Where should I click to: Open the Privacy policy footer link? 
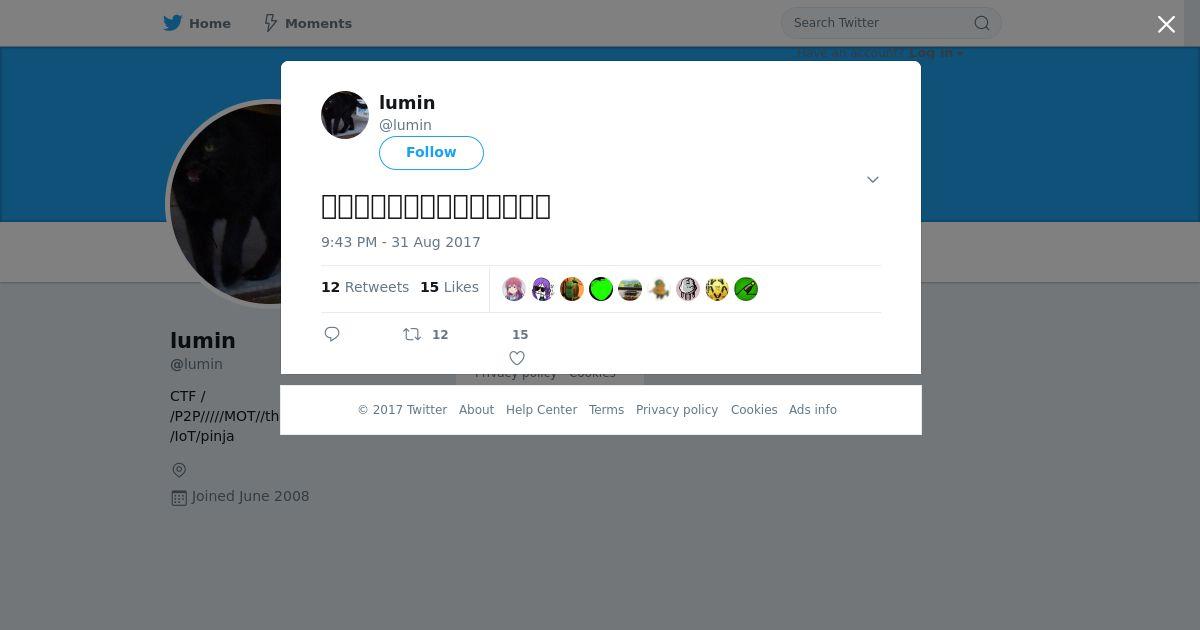click(677, 410)
